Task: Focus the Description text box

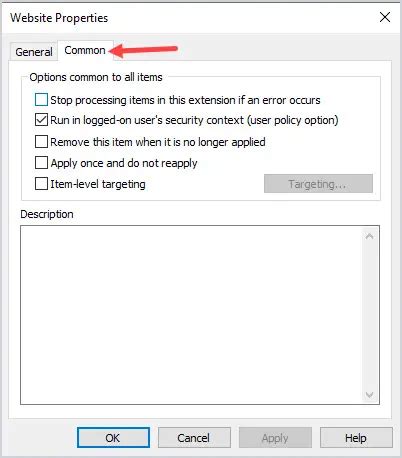Action: coord(191,315)
